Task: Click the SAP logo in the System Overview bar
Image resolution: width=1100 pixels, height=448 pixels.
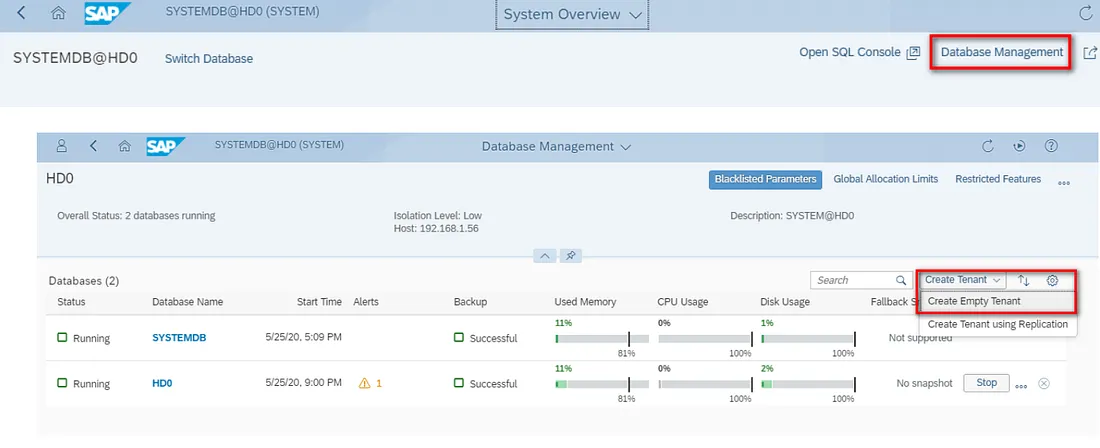Action: coord(105,13)
